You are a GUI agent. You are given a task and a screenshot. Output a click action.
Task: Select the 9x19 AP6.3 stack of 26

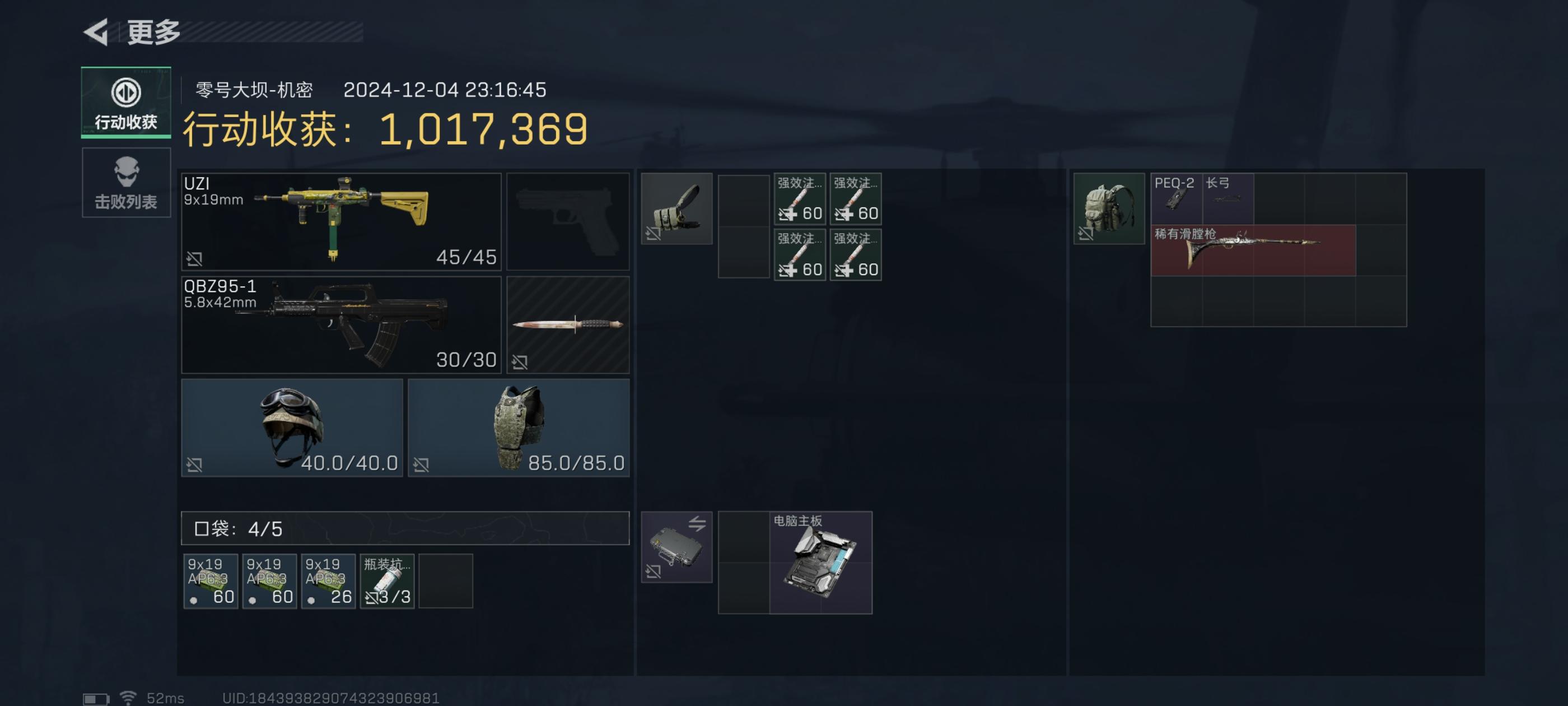[328, 580]
